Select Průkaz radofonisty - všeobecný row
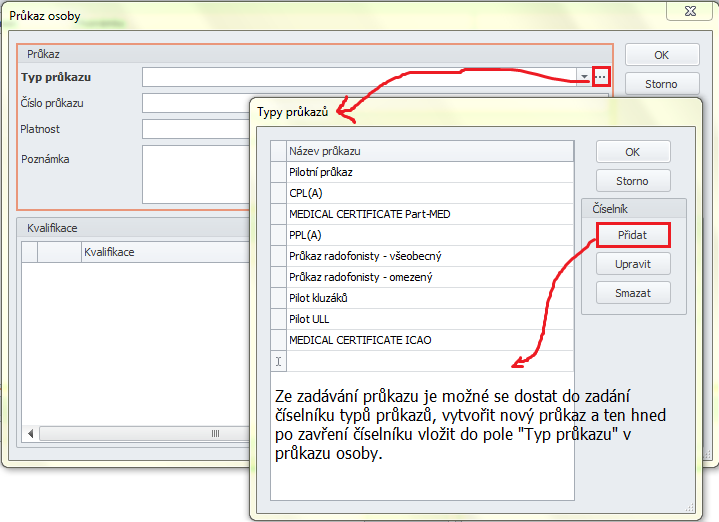 click(428, 256)
